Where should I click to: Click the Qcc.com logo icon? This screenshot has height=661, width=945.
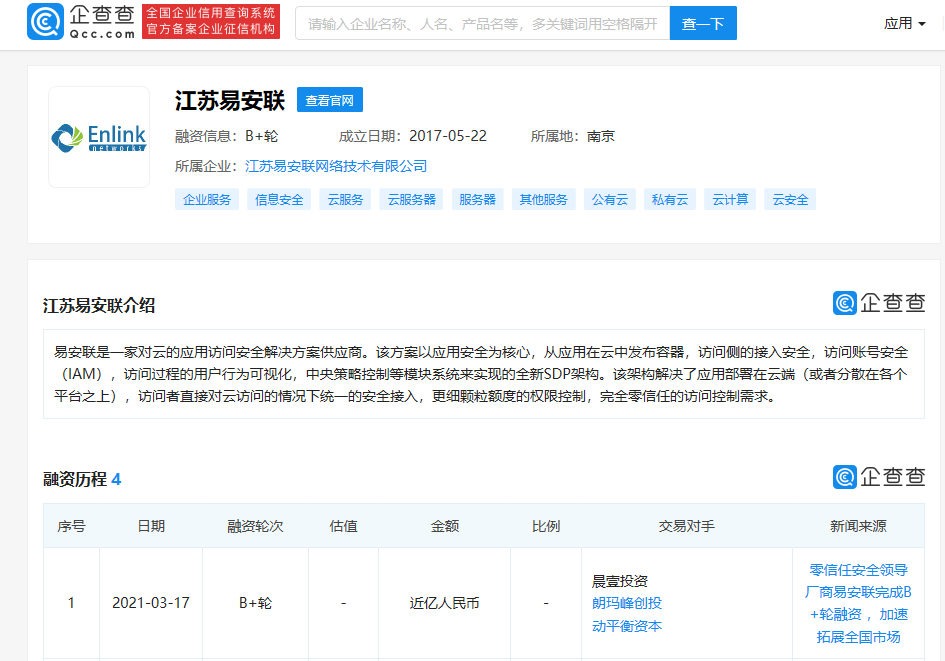tap(45, 22)
